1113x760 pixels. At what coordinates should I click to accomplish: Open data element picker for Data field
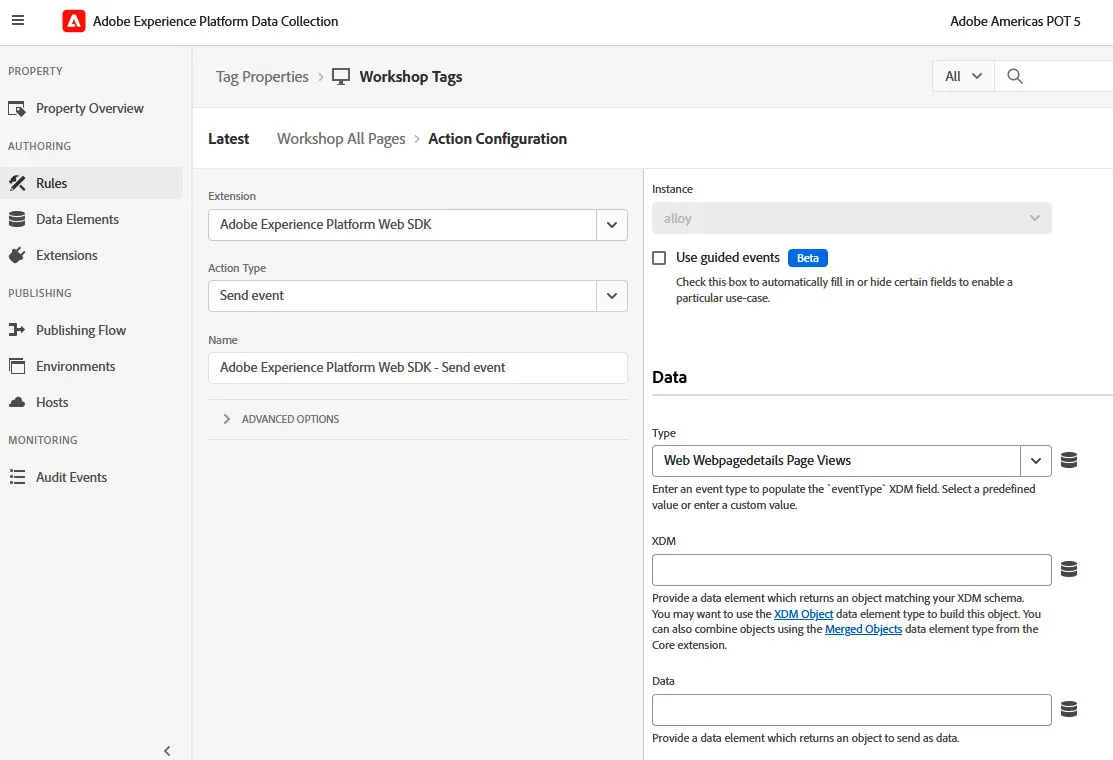coord(1069,709)
